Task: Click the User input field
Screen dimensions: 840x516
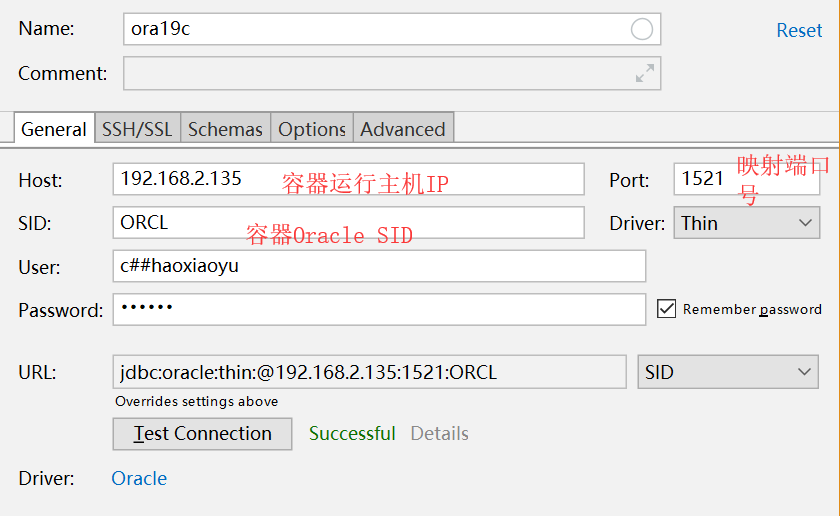Action: [379, 266]
